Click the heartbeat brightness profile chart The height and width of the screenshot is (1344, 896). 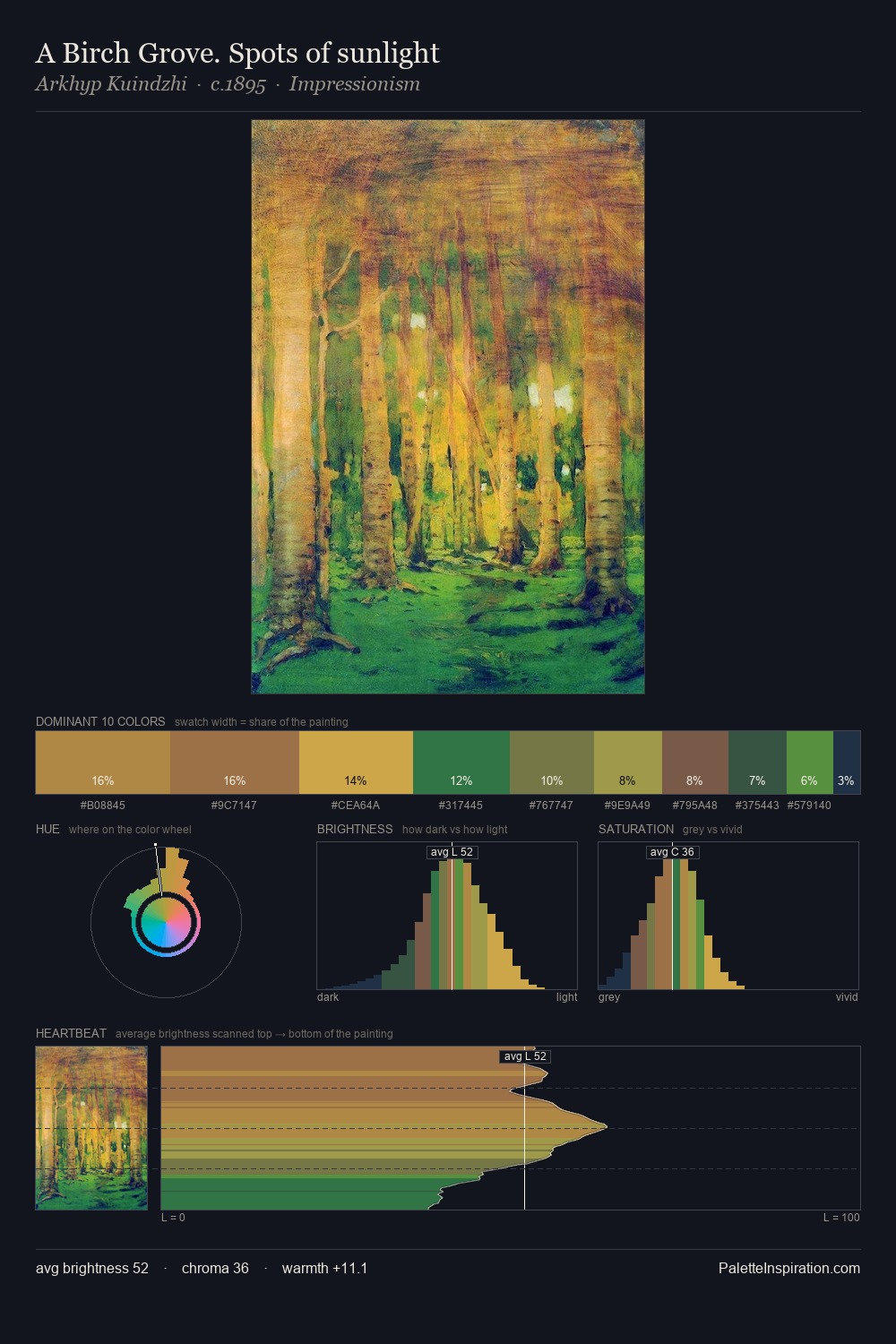click(511, 1128)
